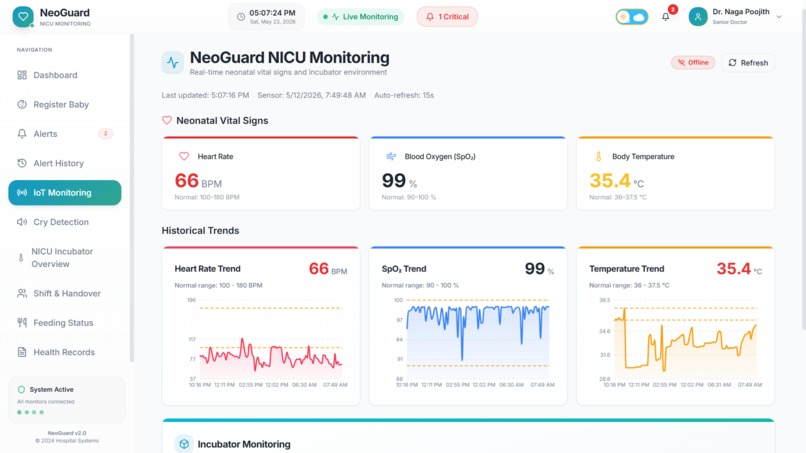Click the clock icon beside the time

pyautogui.click(x=241, y=17)
